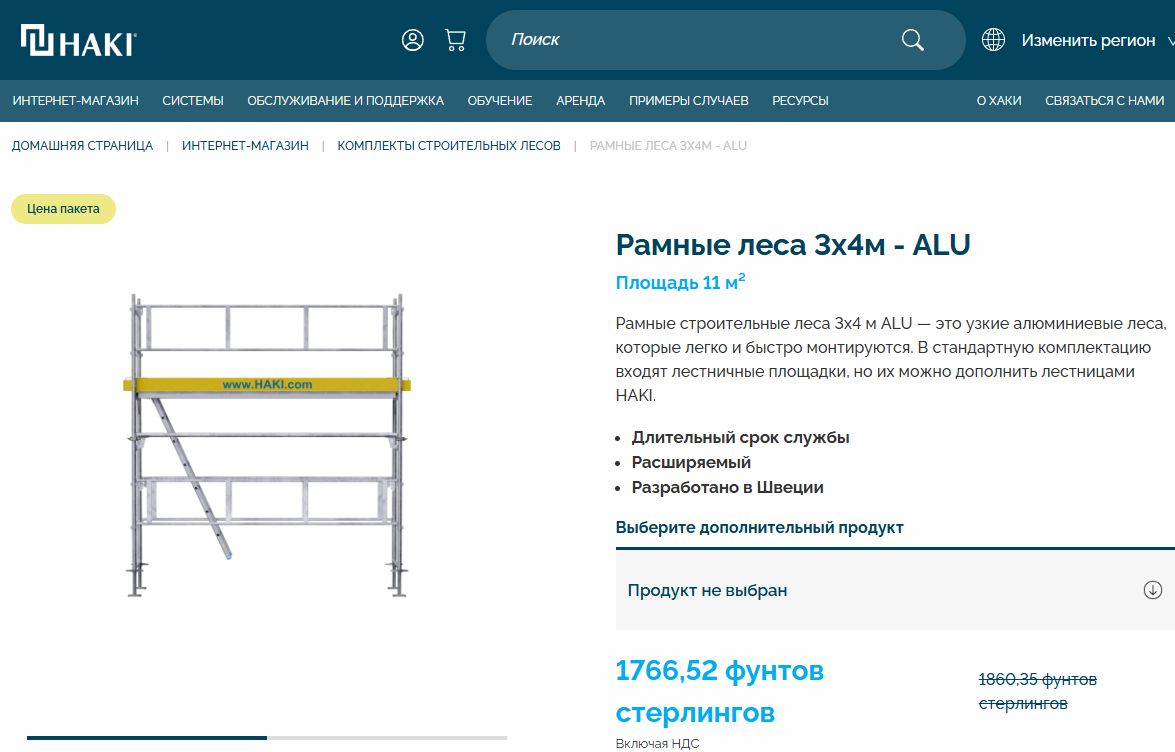Click the struck-through price 1860,35 фунтов
1175x752 pixels.
pyautogui.click(x=1038, y=691)
